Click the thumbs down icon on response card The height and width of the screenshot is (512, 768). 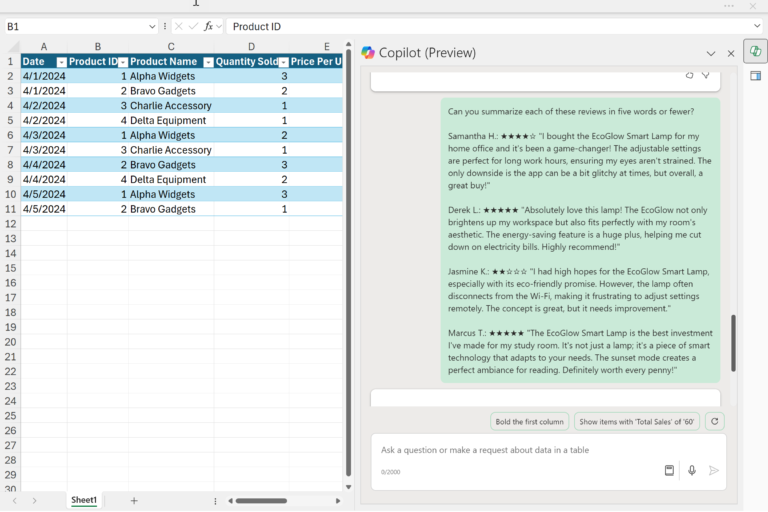pos(705,75)
